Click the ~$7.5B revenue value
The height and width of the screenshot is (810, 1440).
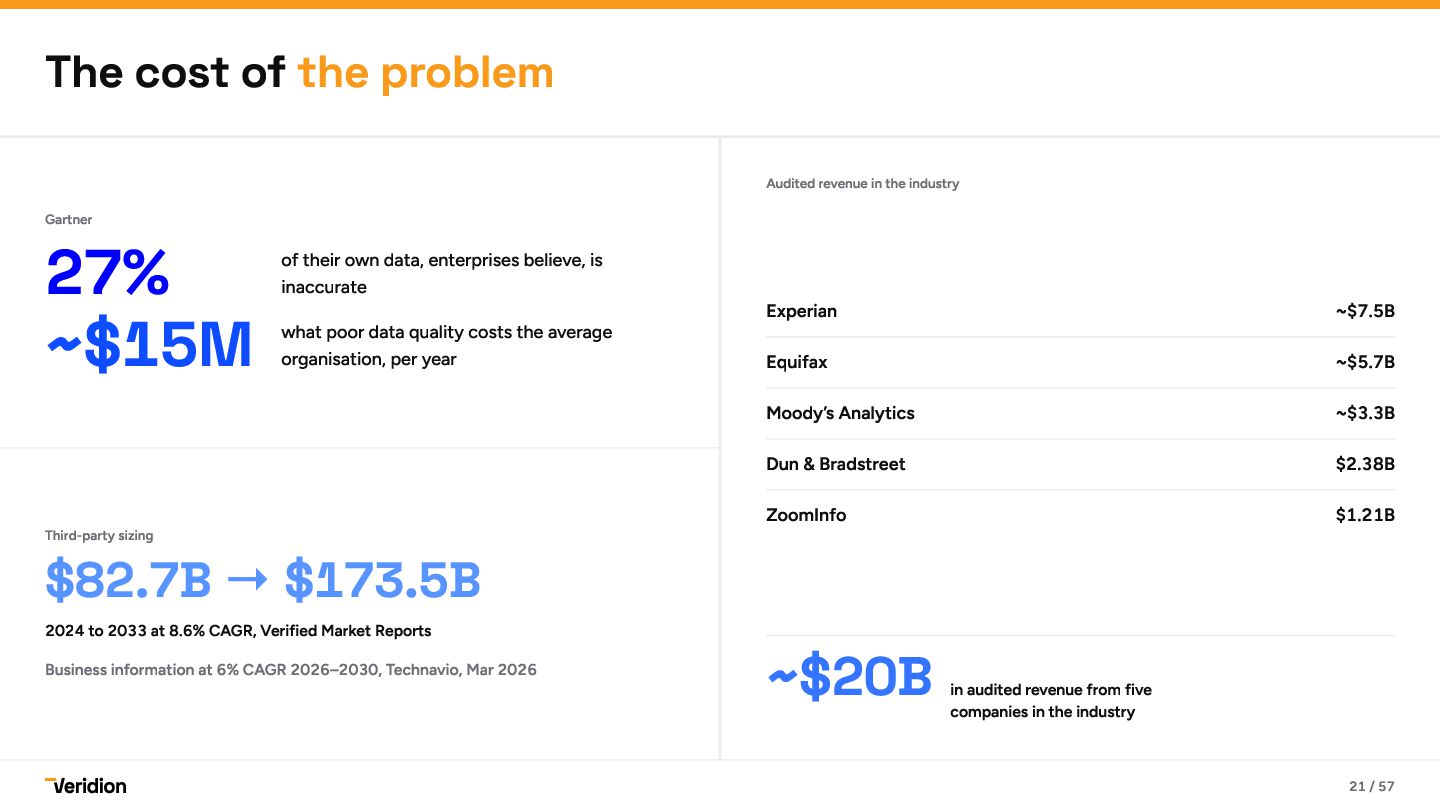point(1365,311)
